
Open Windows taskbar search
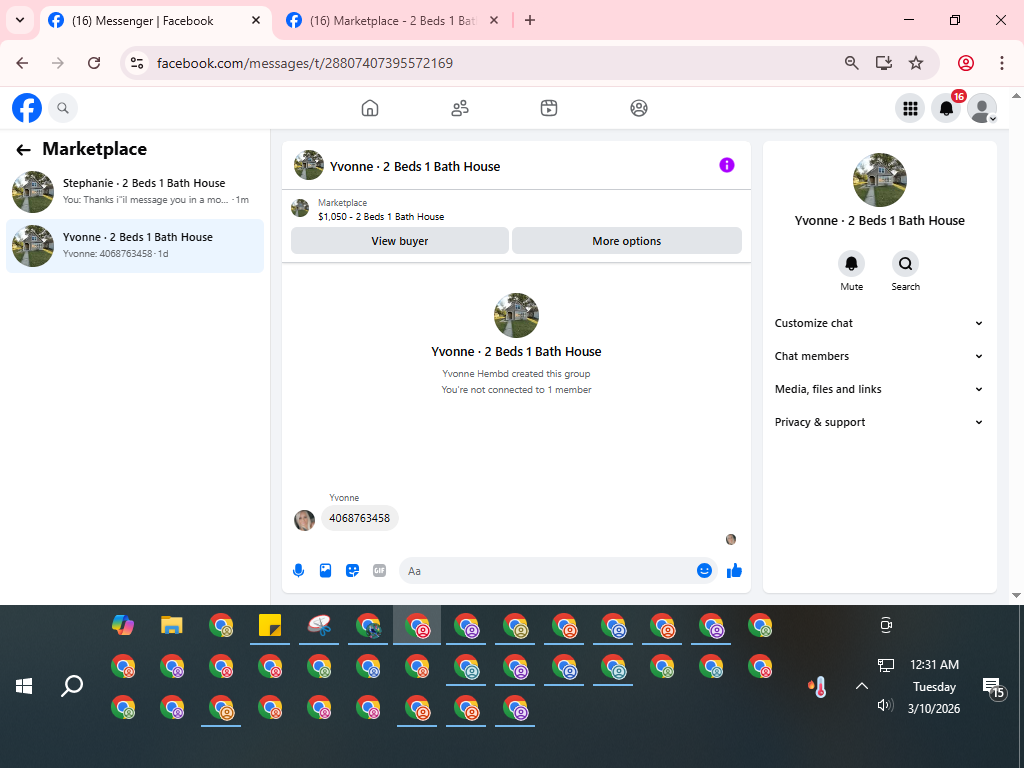tap(72, 686)
